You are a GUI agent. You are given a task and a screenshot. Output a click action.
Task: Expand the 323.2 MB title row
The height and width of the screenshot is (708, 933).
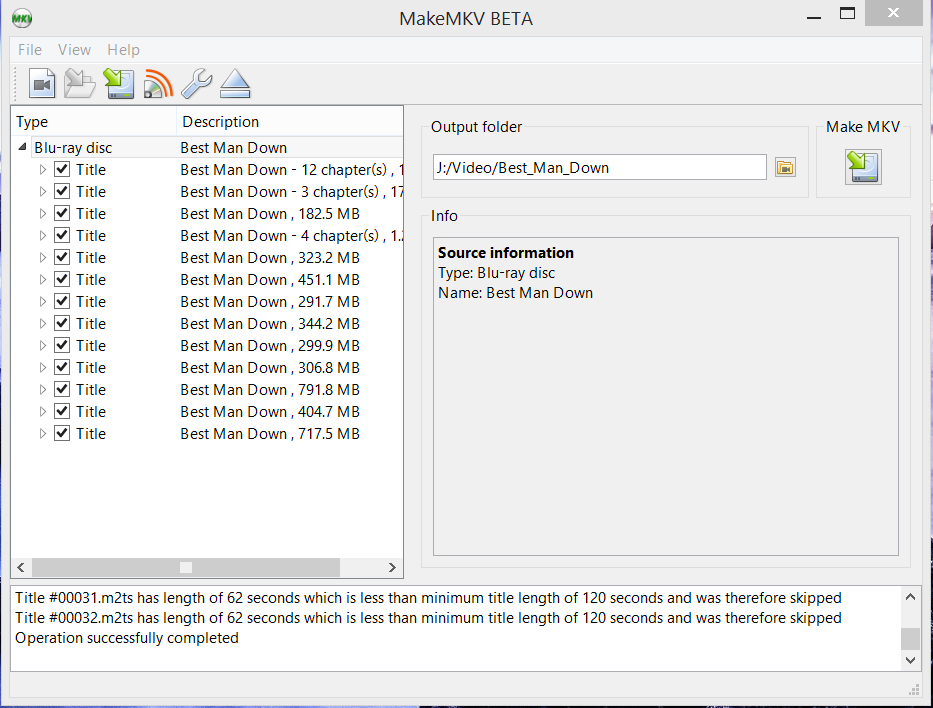click(x=42, y=258)
